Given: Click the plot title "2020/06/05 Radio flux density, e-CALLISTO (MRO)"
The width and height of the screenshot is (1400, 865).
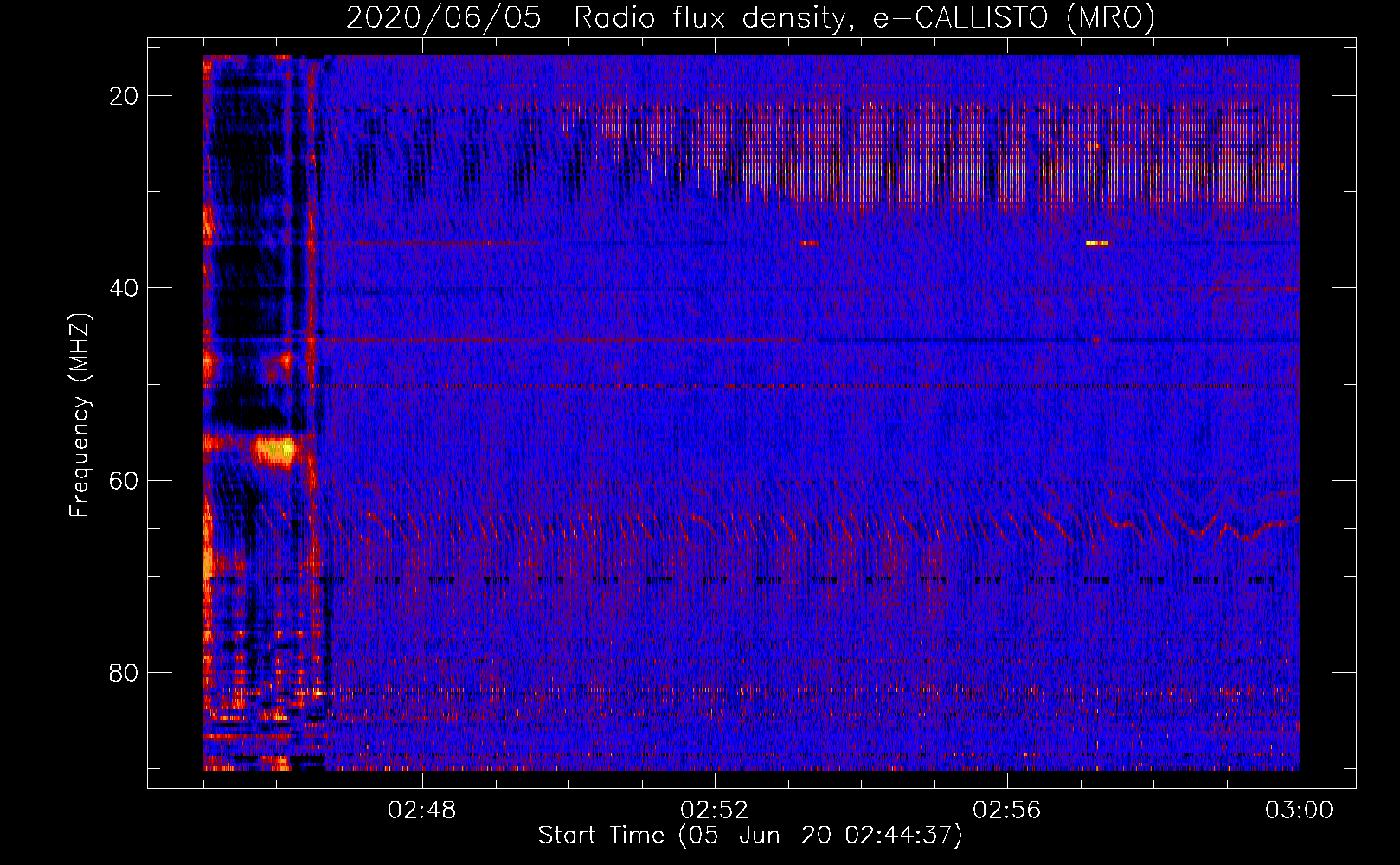Looking at the screenshot, I should pos(750,17).
